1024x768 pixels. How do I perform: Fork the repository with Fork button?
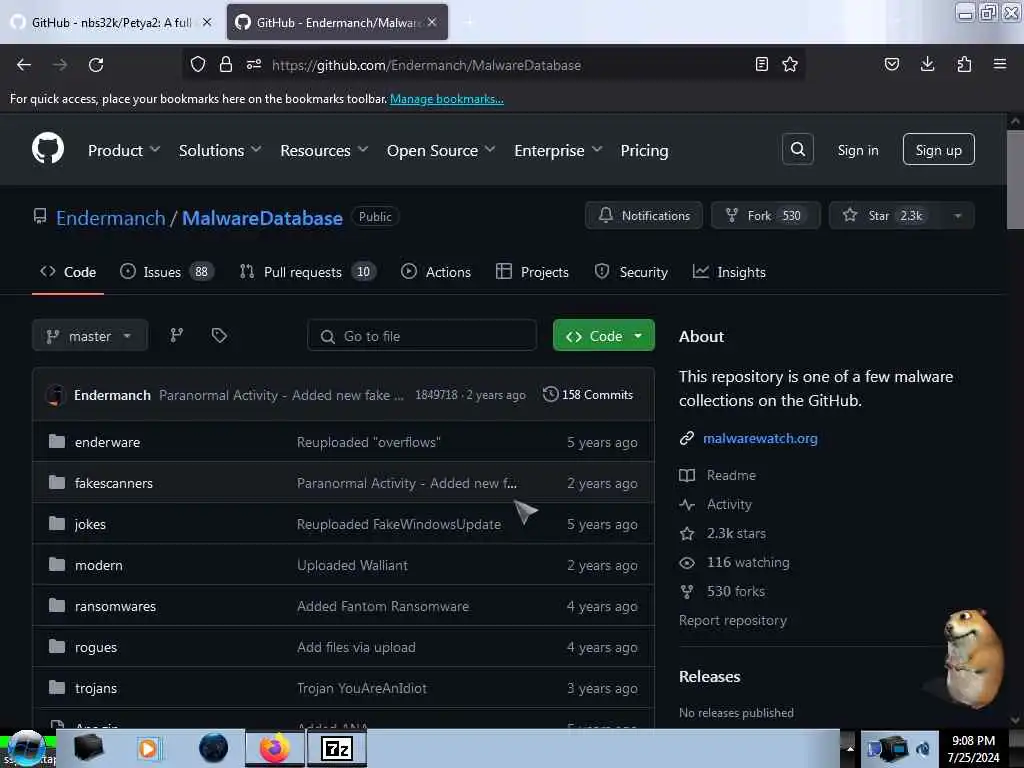[x=765, y=216]
